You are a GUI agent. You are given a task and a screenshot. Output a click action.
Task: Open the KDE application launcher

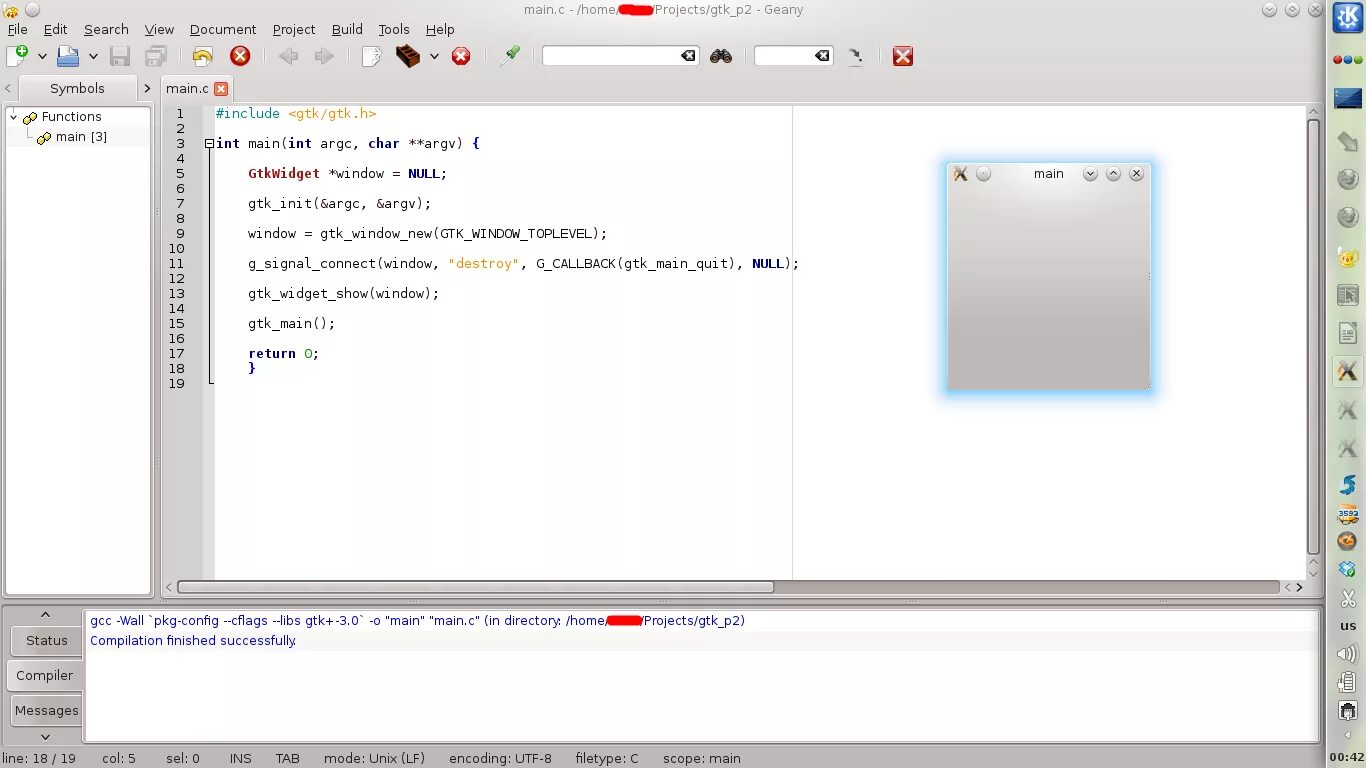tap(1347, 18)
